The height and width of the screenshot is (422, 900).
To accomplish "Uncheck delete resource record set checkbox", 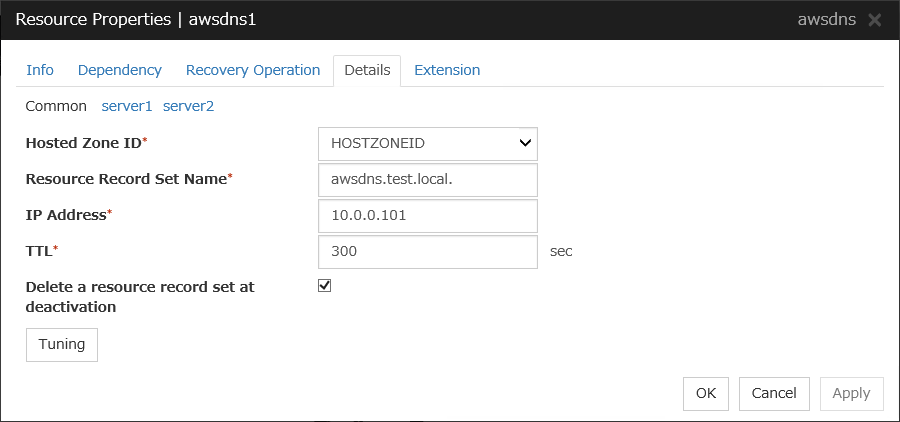I will coord(324,286).
